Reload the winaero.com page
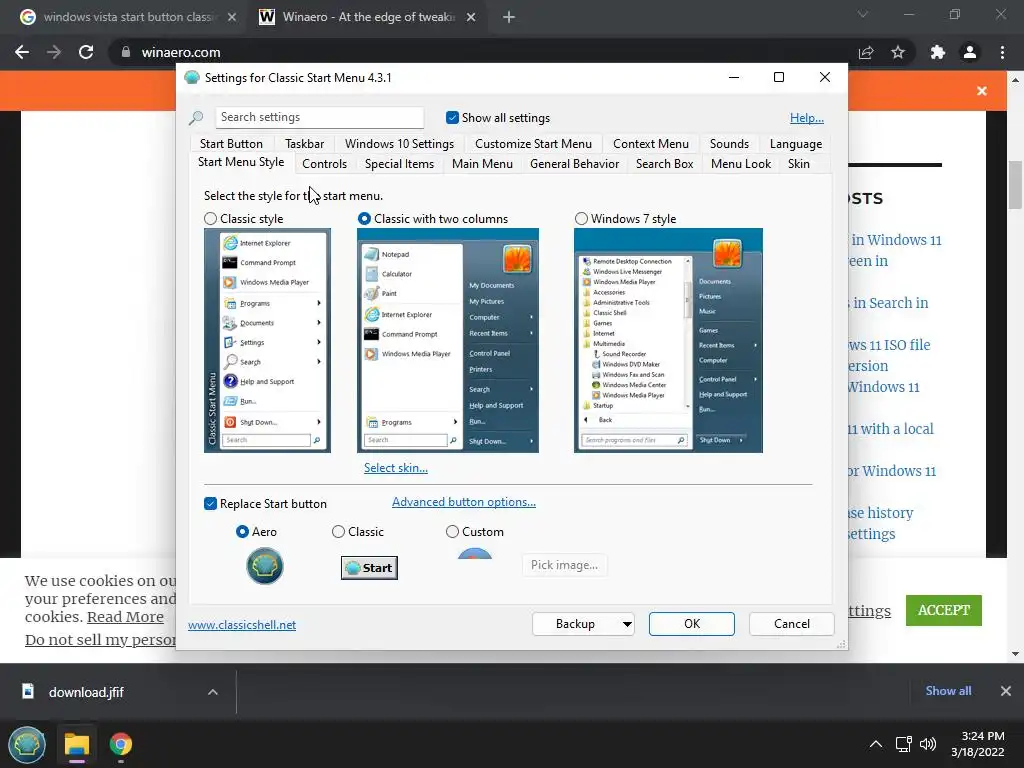The height and width of the screenshot is (768, 1024). tap(86, 52)
